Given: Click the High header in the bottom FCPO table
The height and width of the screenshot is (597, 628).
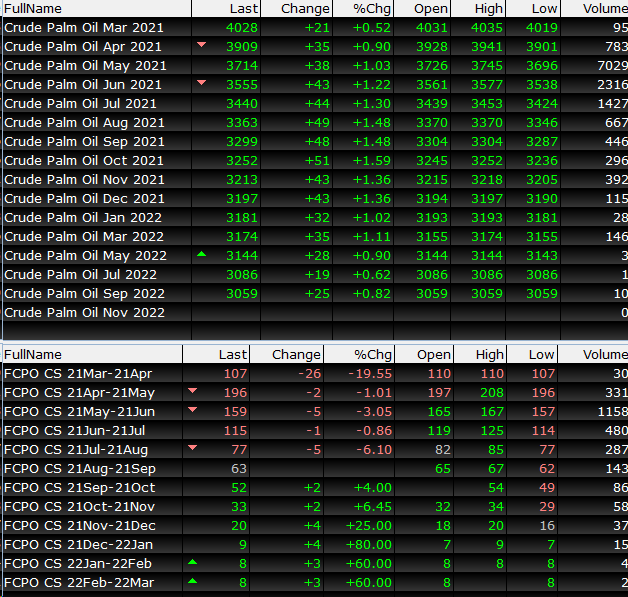Looking at the screenshot, I should click(x=480, y=354).
